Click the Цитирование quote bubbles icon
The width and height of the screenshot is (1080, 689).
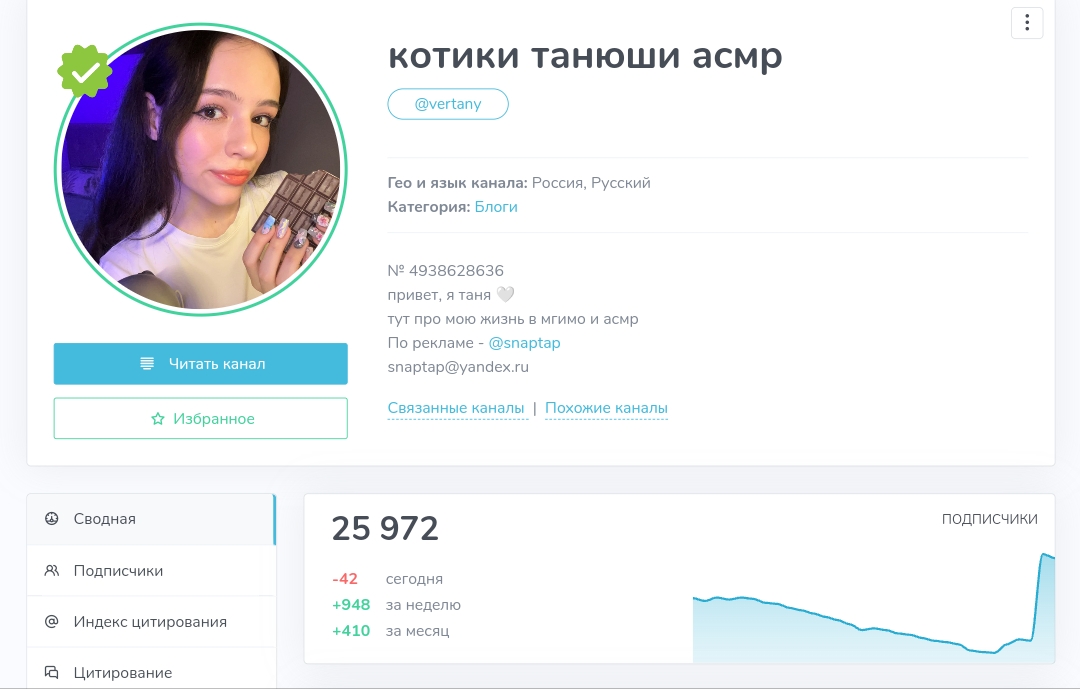52,672
